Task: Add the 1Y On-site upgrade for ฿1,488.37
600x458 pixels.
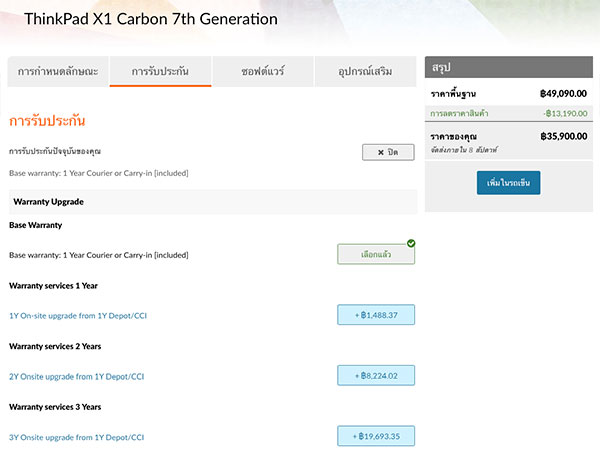Action: pos(376,315)
